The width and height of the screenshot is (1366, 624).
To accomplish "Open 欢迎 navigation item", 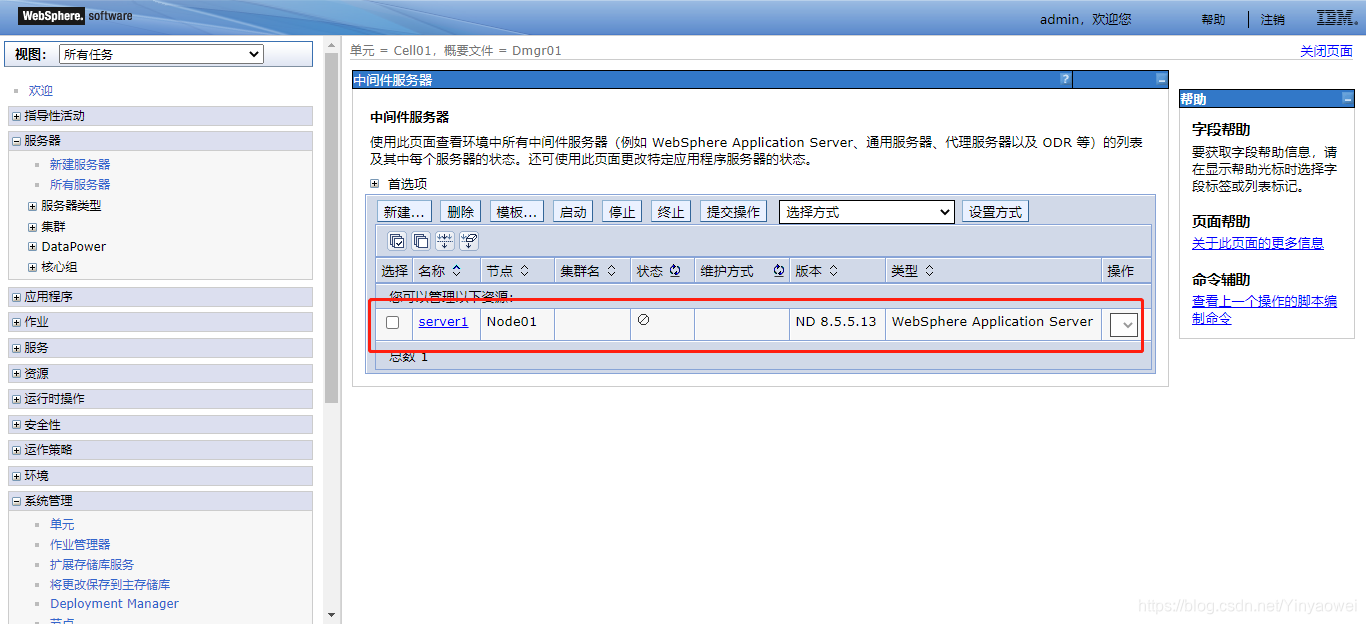I will click(41, 91).
